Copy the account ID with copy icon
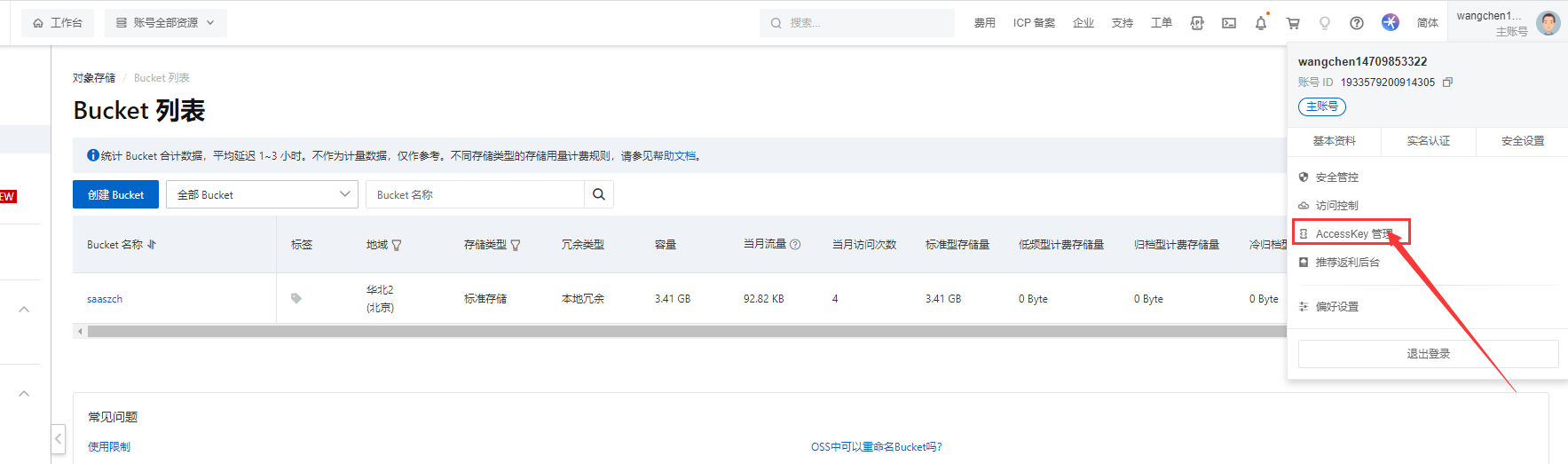Image resolution: width=1568 pixels, height=464 pixels. (x=1447, y=83)
